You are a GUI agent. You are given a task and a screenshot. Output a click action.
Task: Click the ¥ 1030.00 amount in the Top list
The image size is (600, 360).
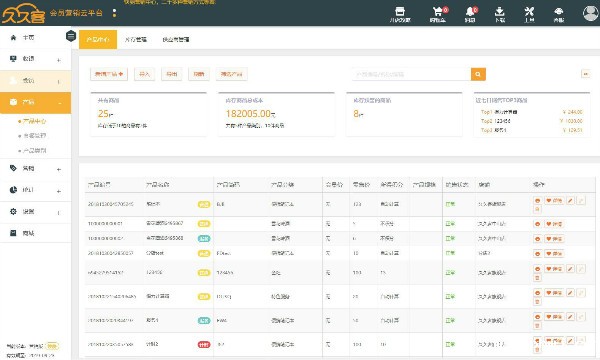click(571, 121)
